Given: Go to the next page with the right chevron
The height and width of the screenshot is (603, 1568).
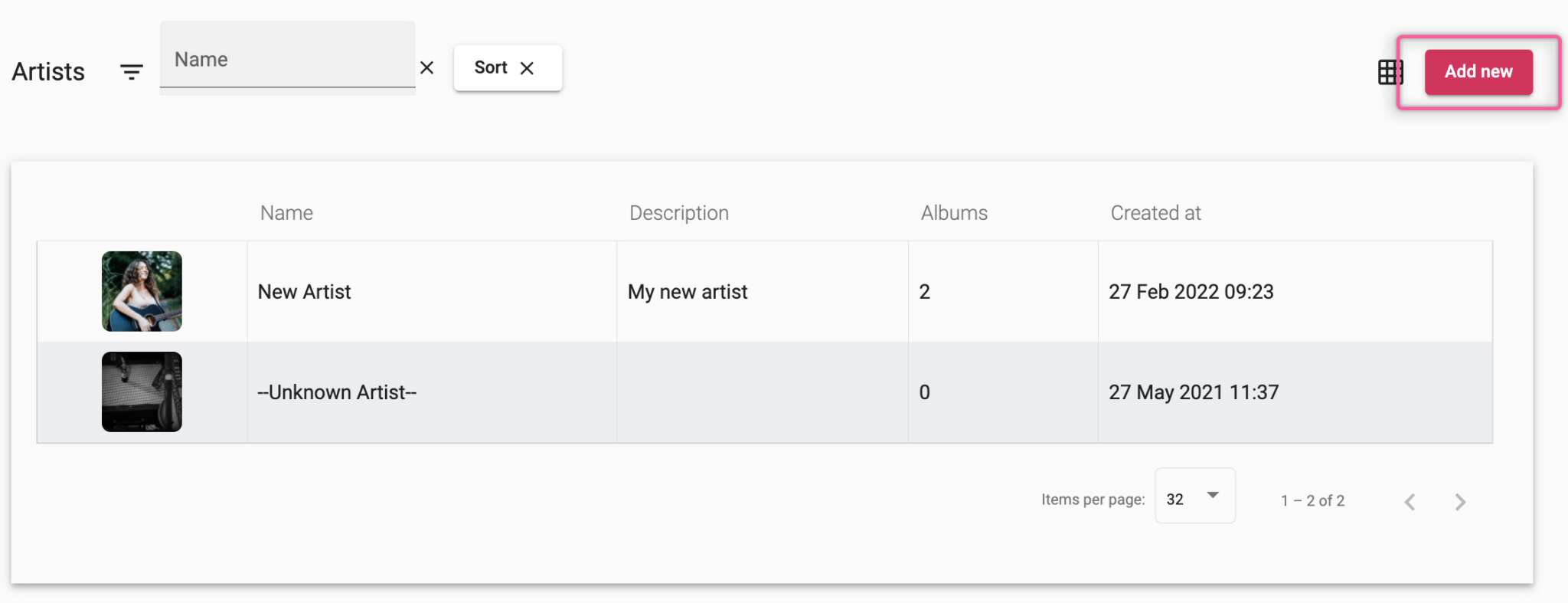Looking at the screenshot, I should pos(1459,501).
